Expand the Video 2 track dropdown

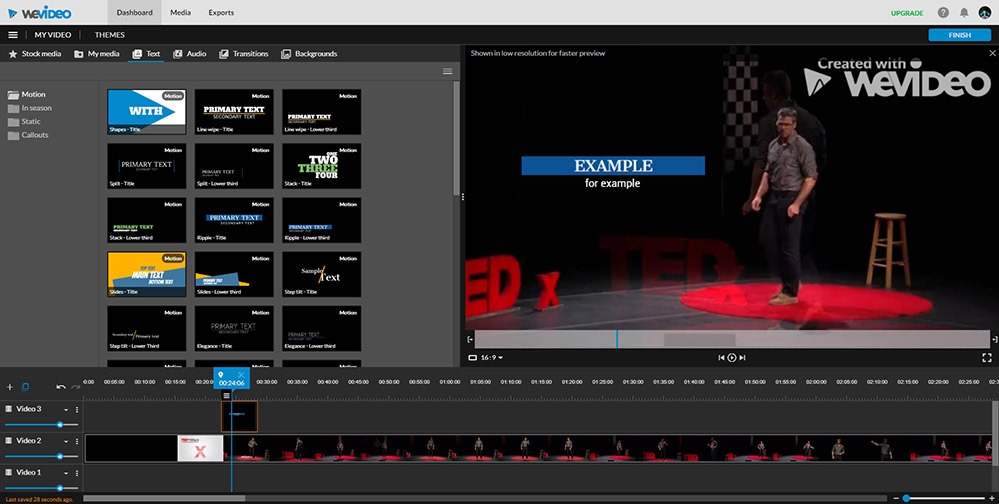click(x=66, y=442)
